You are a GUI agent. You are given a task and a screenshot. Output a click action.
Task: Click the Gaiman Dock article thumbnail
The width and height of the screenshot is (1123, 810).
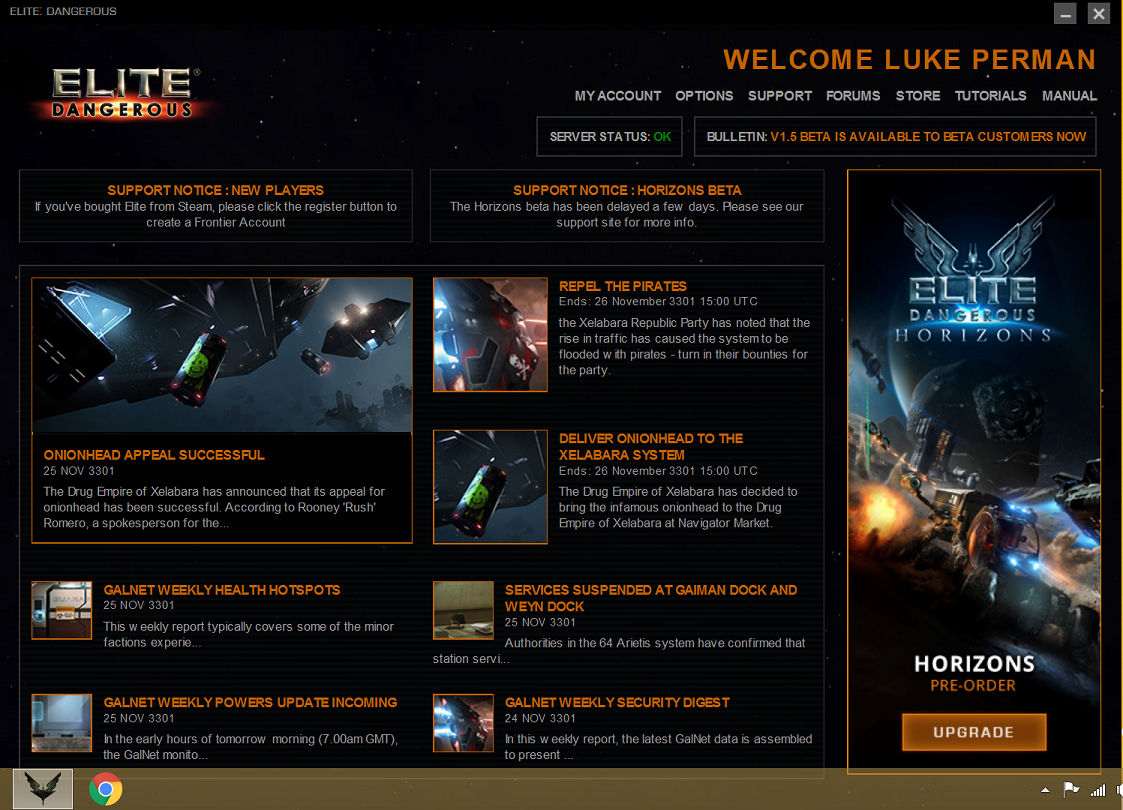[463, 610]
